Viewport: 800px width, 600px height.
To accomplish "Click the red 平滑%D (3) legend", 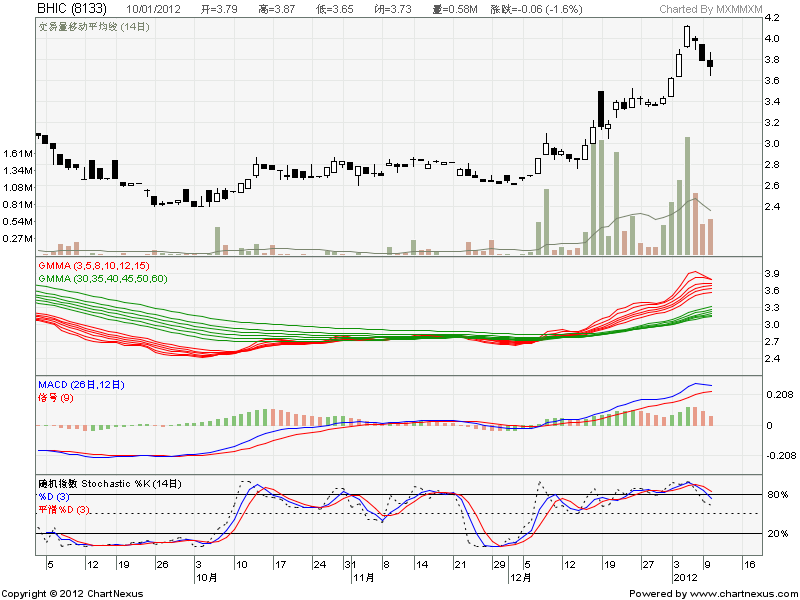I will pyautogui.click(x=64, y=509).
